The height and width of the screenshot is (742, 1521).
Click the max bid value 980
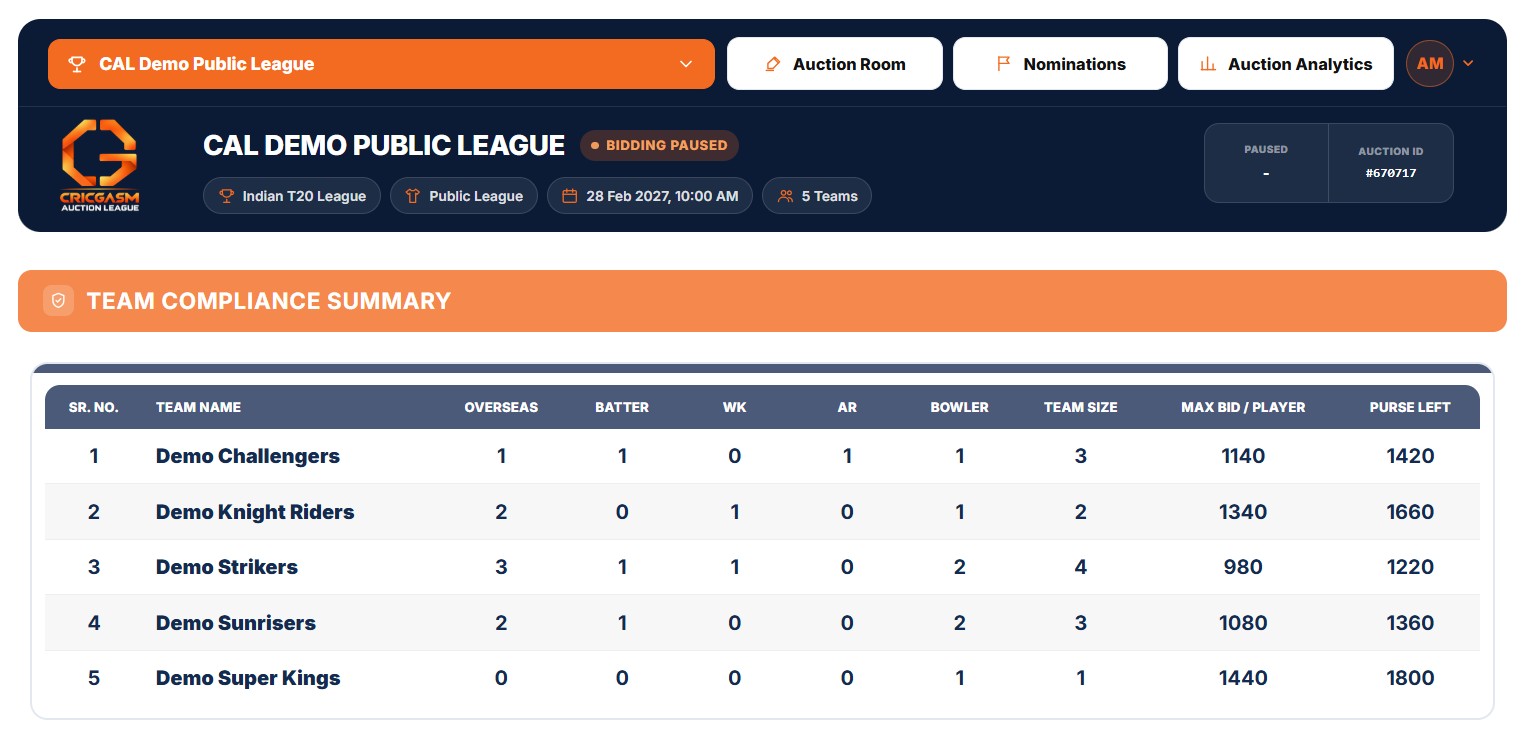[x=1243, y=567]
